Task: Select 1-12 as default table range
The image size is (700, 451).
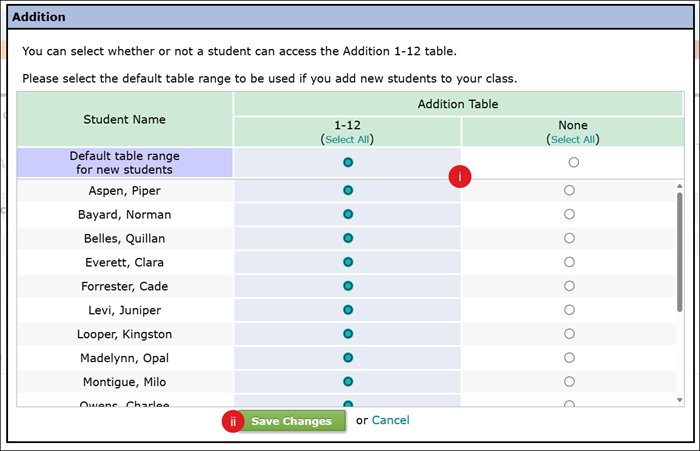Action: 348,162
